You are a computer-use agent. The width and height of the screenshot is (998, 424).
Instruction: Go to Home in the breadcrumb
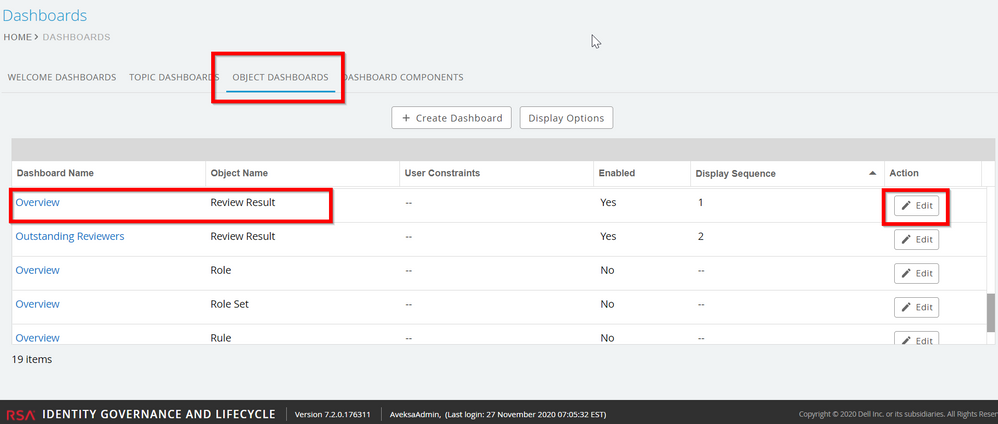pyautogui.click(x=18, y=37)
